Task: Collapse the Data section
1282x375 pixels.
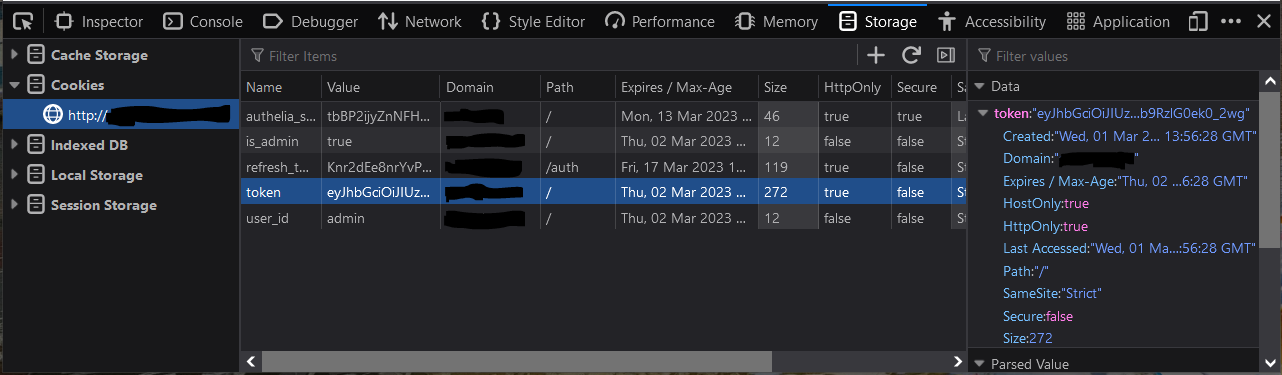Action: click(980, 87)
